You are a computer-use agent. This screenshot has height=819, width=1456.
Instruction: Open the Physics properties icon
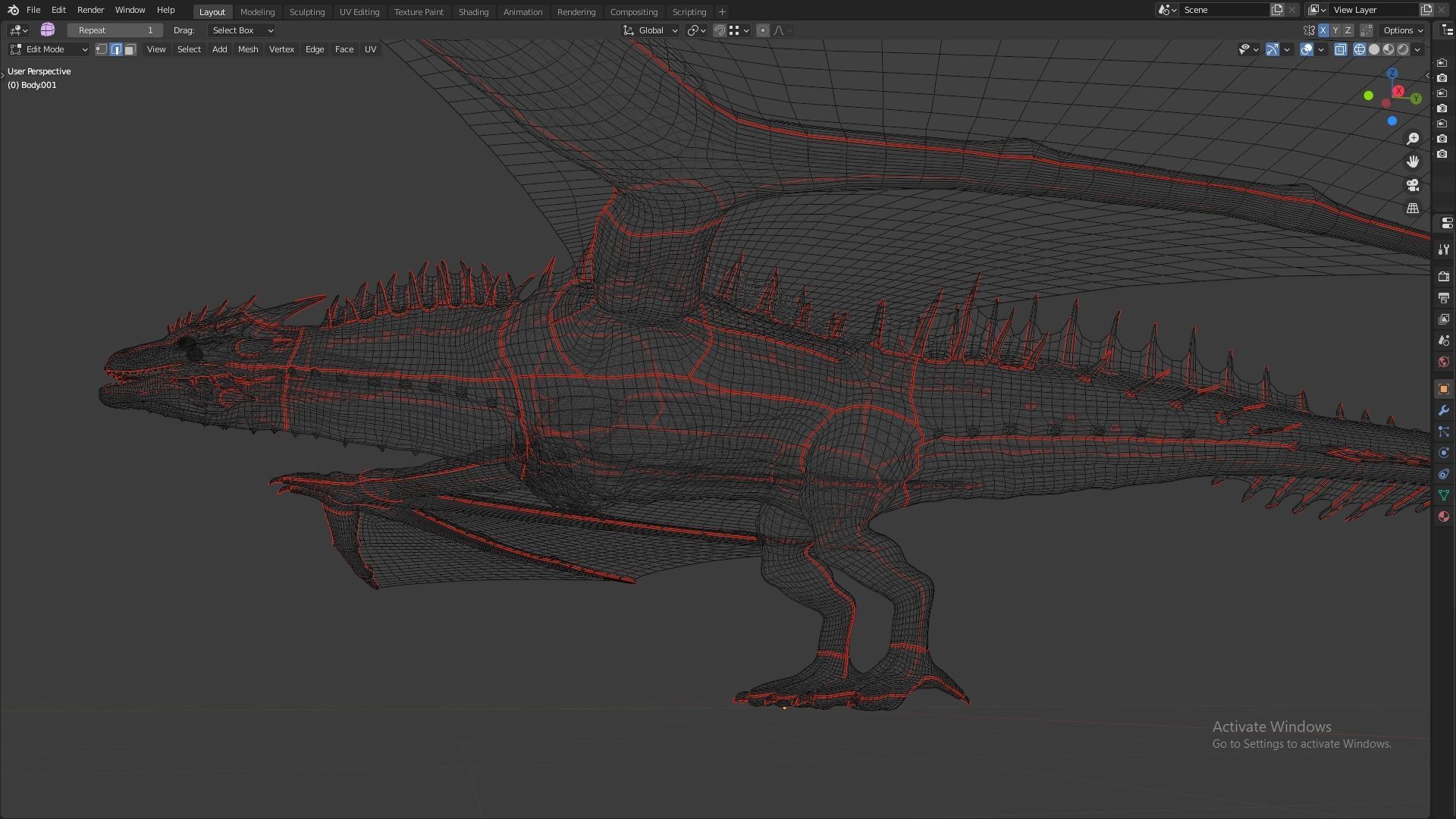click(1444, 453)
